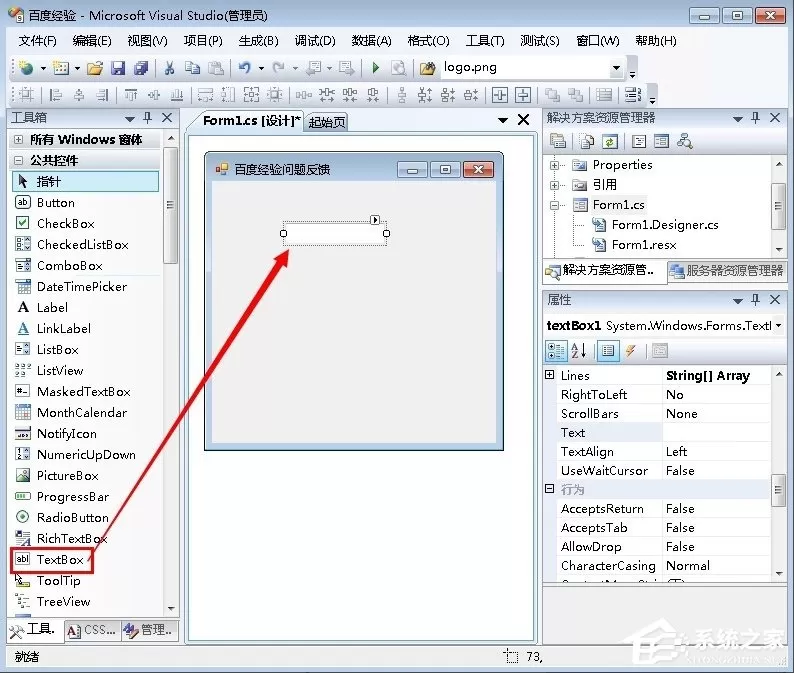The width and height of the screenshot is (794, 673).
Task: Click the Copy toolbar icon
Action: 192,68
